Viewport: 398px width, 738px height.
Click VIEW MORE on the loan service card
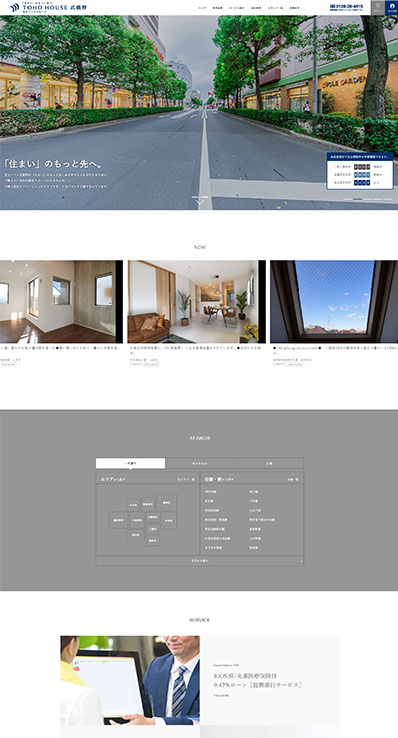tap(221, 695)
